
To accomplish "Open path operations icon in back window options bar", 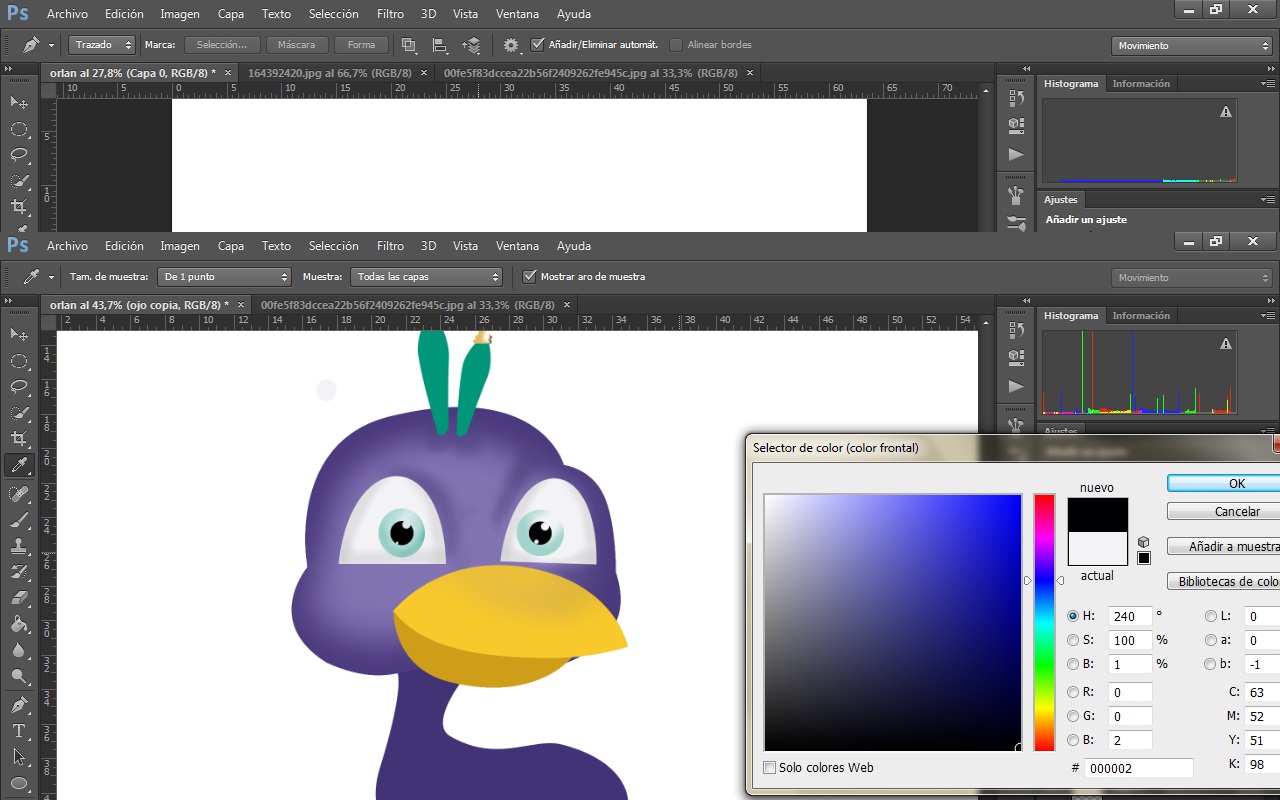I will click(408, 45).
